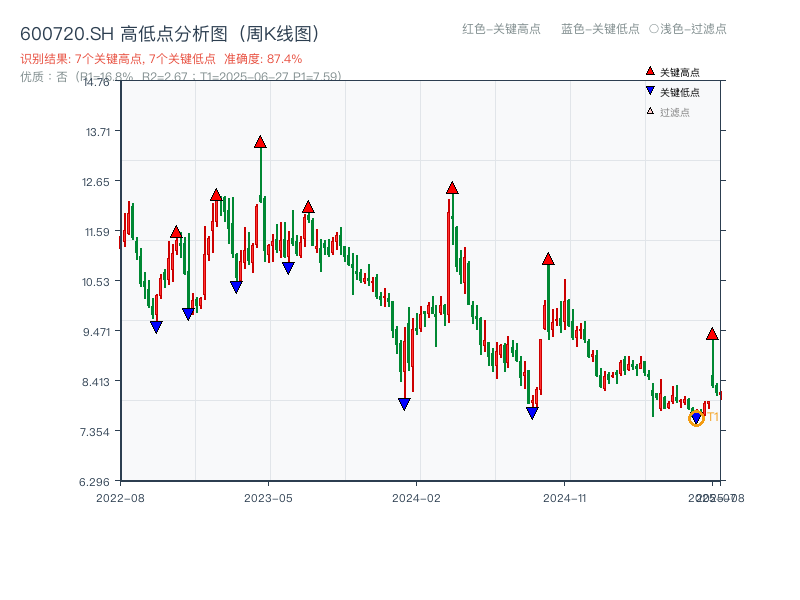Click the red 关键高点 triangle in the legend
The height and width of the screenshot is (600, 800).
pos(650,71)
